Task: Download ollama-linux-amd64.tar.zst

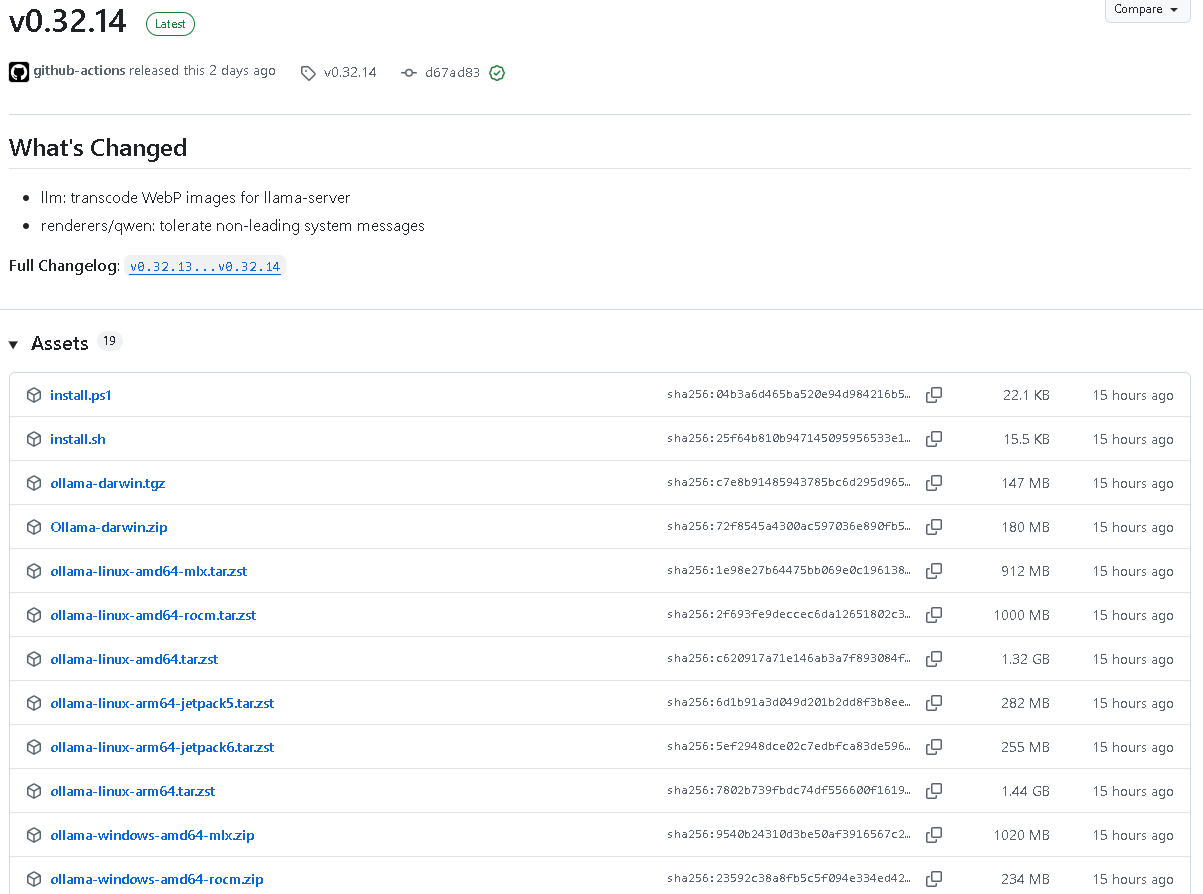Action: [x=134, y=659]
